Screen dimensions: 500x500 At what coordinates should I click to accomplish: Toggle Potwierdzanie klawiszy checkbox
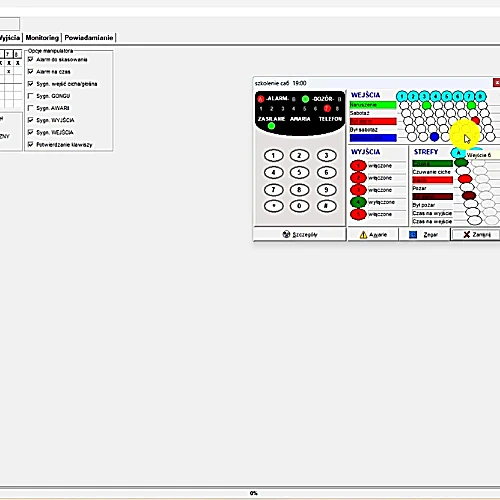(31, 144)
